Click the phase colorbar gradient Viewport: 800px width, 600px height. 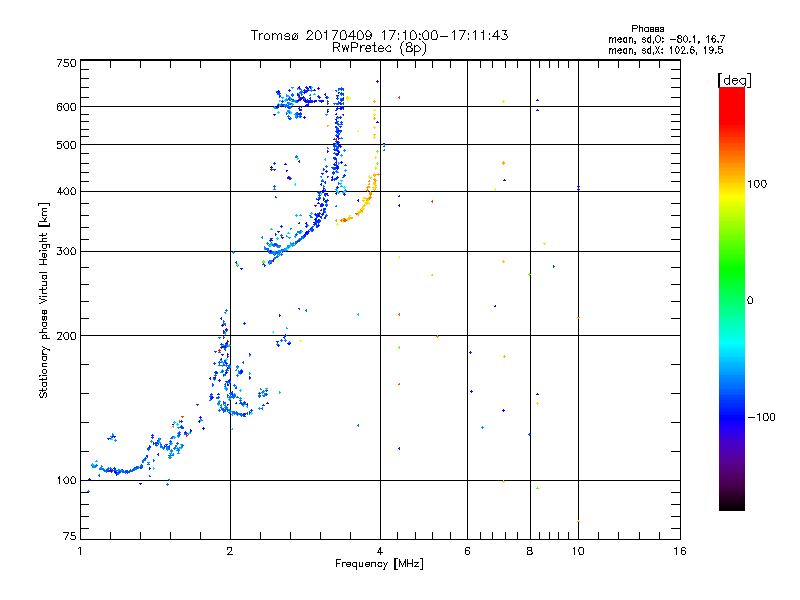pyautogui.click(x=732, y=298)
